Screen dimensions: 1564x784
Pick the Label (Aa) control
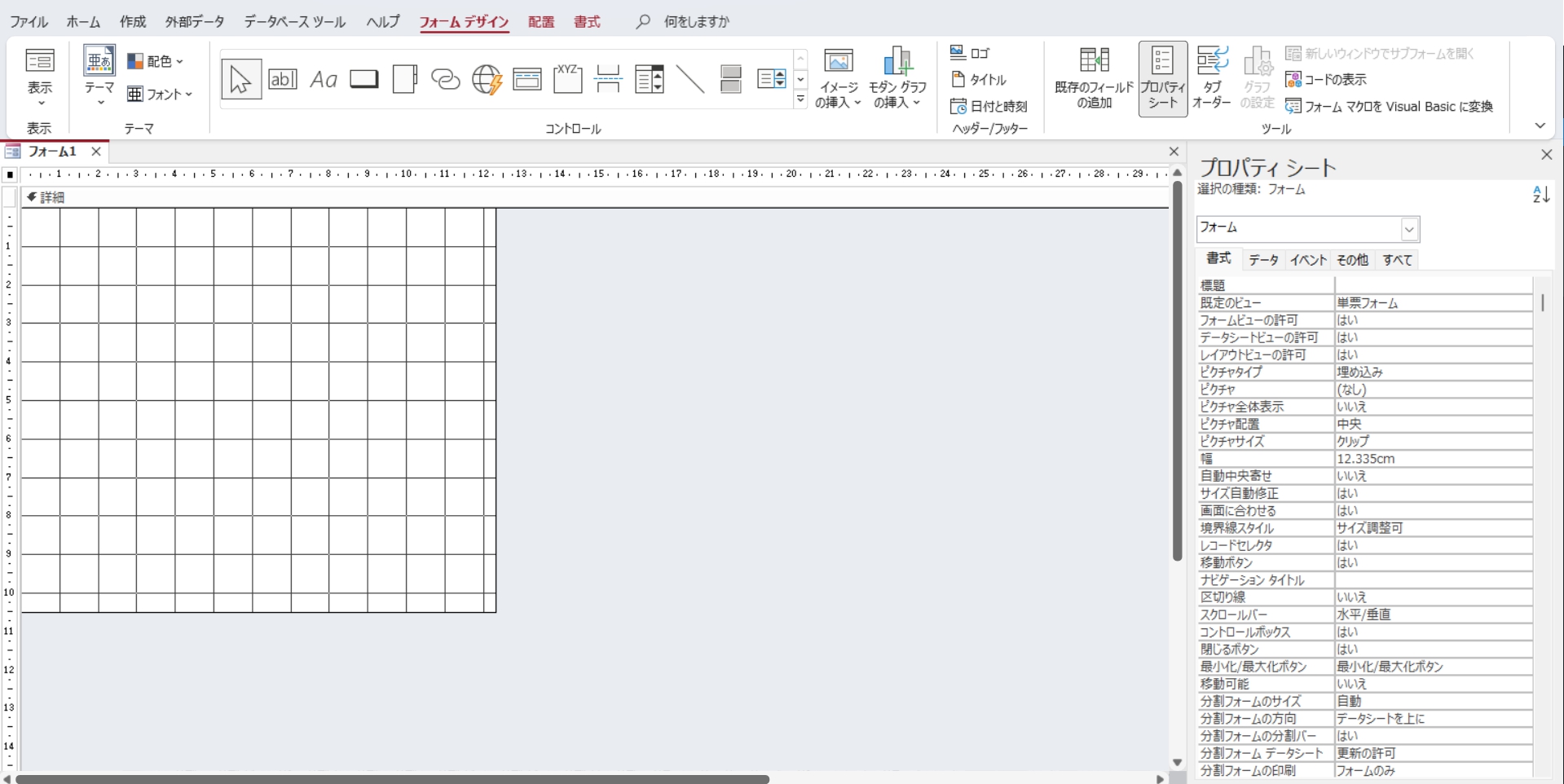(324, 79)
